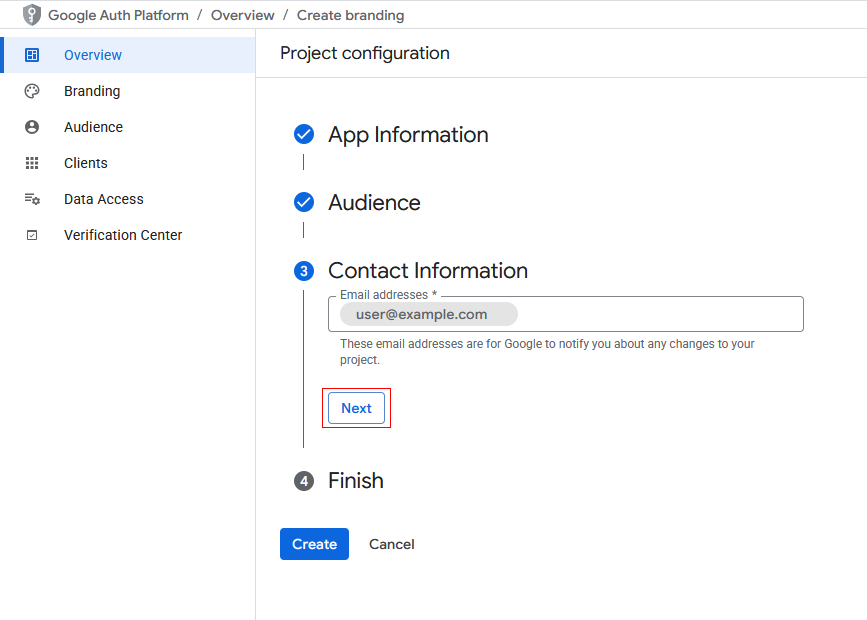Click the Cancel button

(391, 544)
